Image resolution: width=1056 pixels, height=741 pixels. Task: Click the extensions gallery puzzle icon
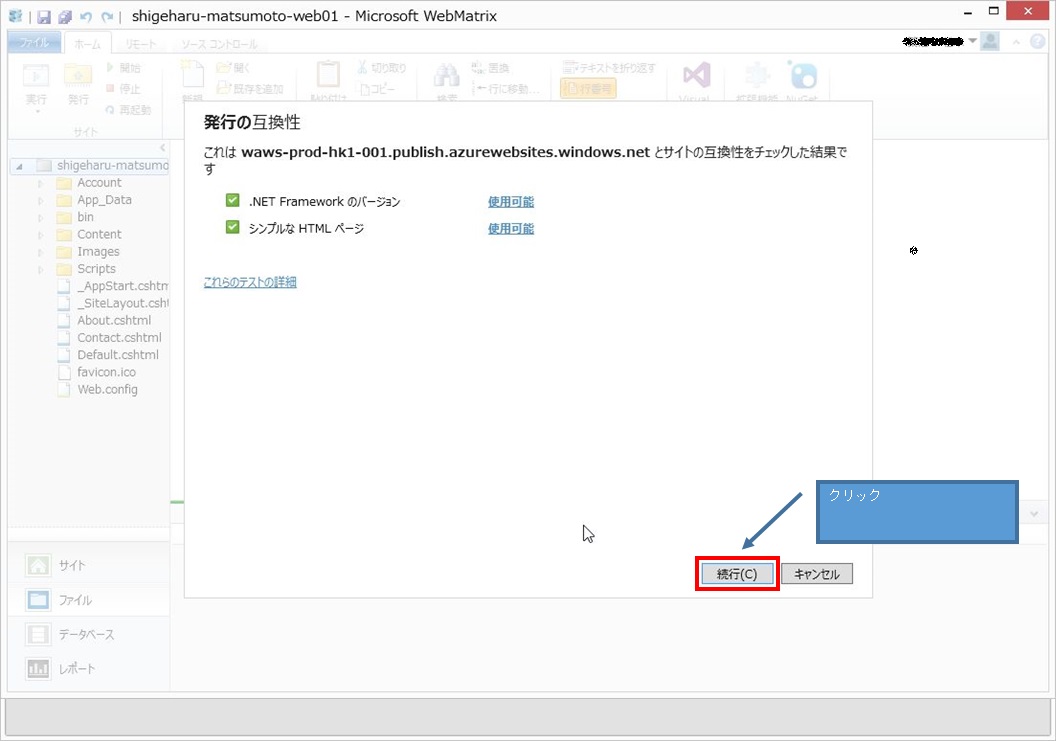tap(757, 75)
